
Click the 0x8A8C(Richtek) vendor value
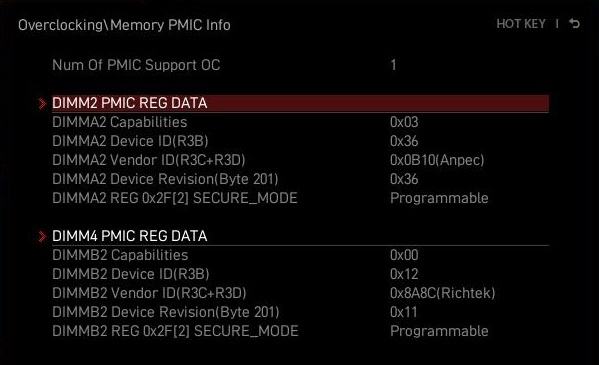point(442,293)
